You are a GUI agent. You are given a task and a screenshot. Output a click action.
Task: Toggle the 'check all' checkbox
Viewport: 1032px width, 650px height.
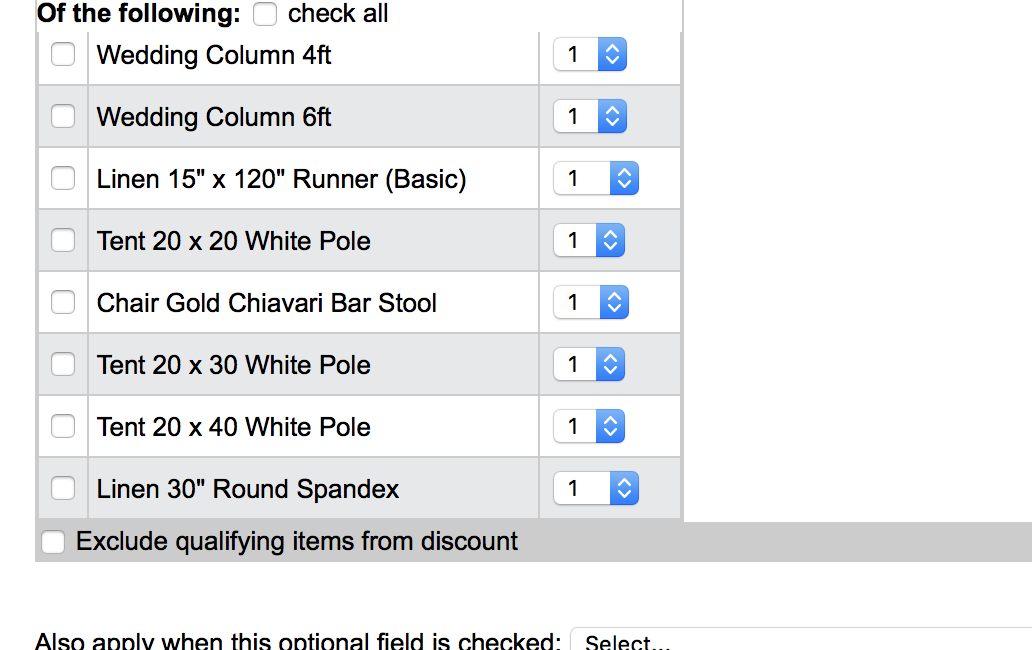(265, 14)
